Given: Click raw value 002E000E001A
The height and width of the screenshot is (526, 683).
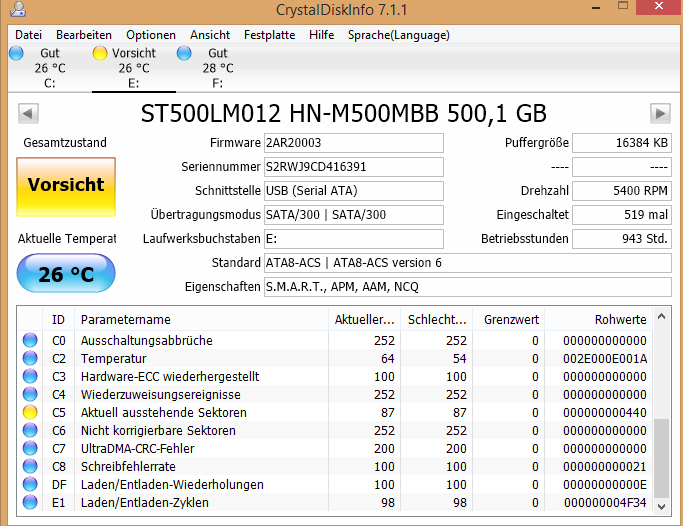Looking at the screenshot, I should (x=605, y=358).
